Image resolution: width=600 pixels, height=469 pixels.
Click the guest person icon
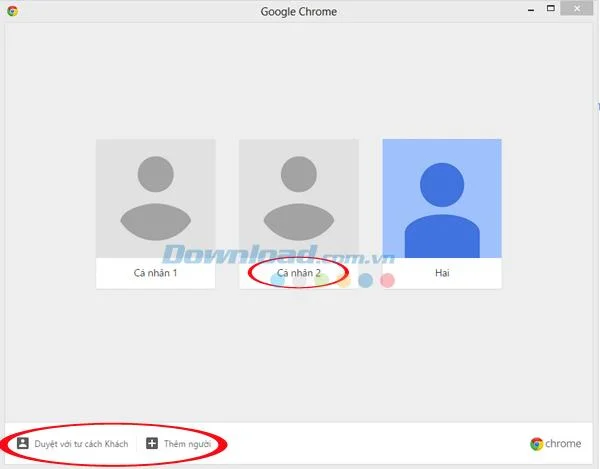(23, 443)
